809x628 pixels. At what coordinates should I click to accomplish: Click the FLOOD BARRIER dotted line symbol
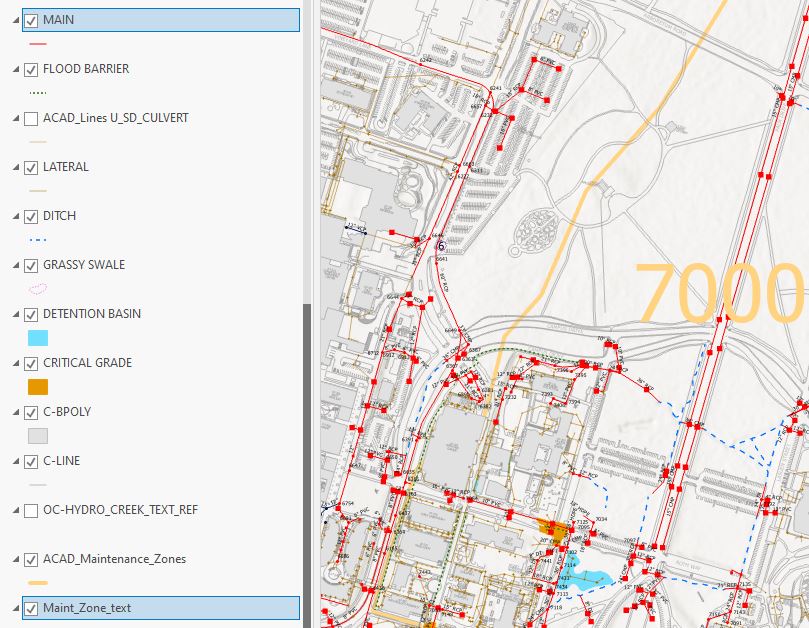tap(37, 92)
